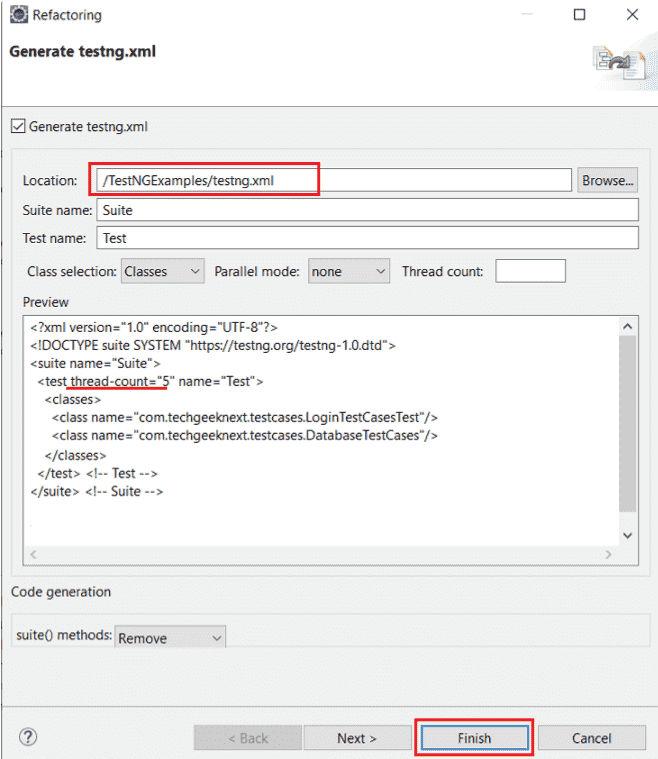Click the closing </test> line in preview
The image size is (658, 759).
coord(98,473)
